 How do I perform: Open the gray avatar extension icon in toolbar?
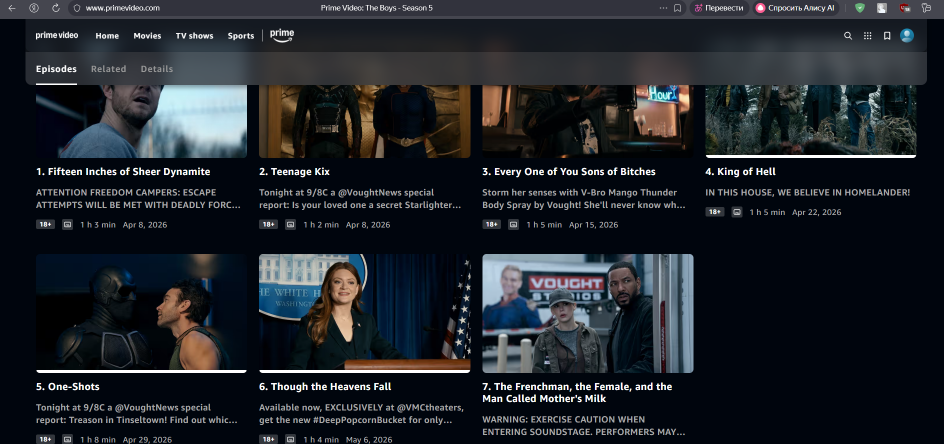882,8
